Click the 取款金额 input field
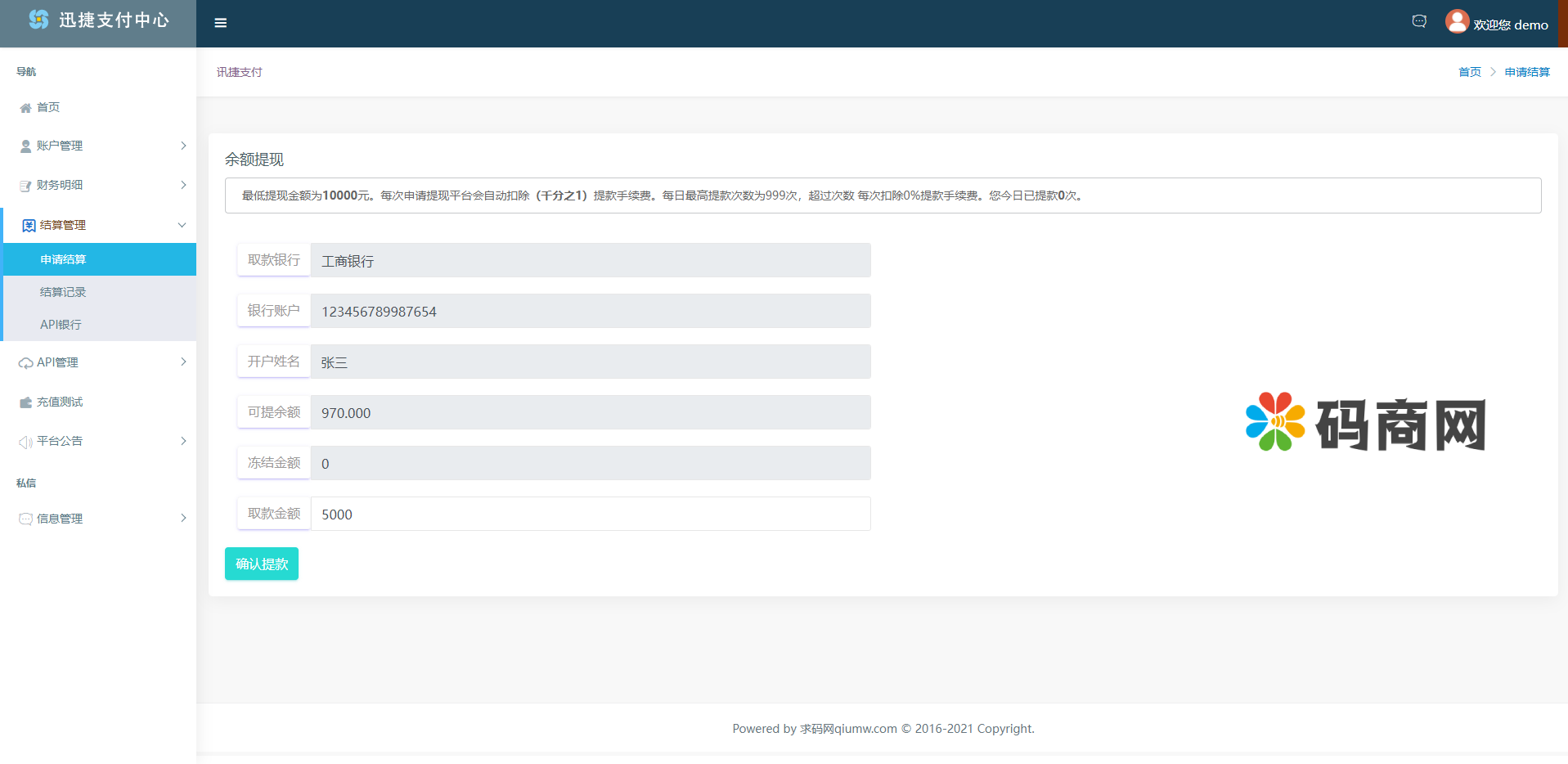 pos(590,514)
